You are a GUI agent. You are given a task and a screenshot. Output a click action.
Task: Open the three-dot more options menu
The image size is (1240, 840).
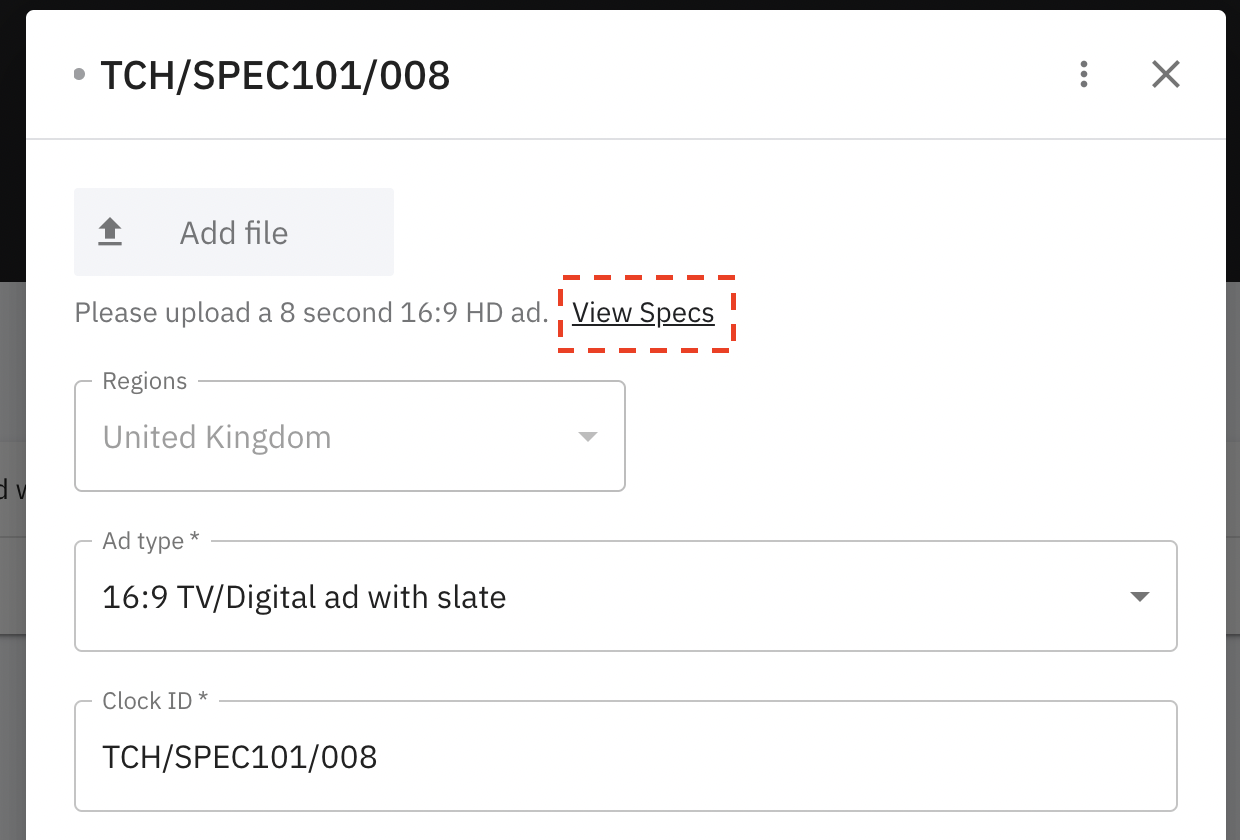click(x=1084, y=74)
